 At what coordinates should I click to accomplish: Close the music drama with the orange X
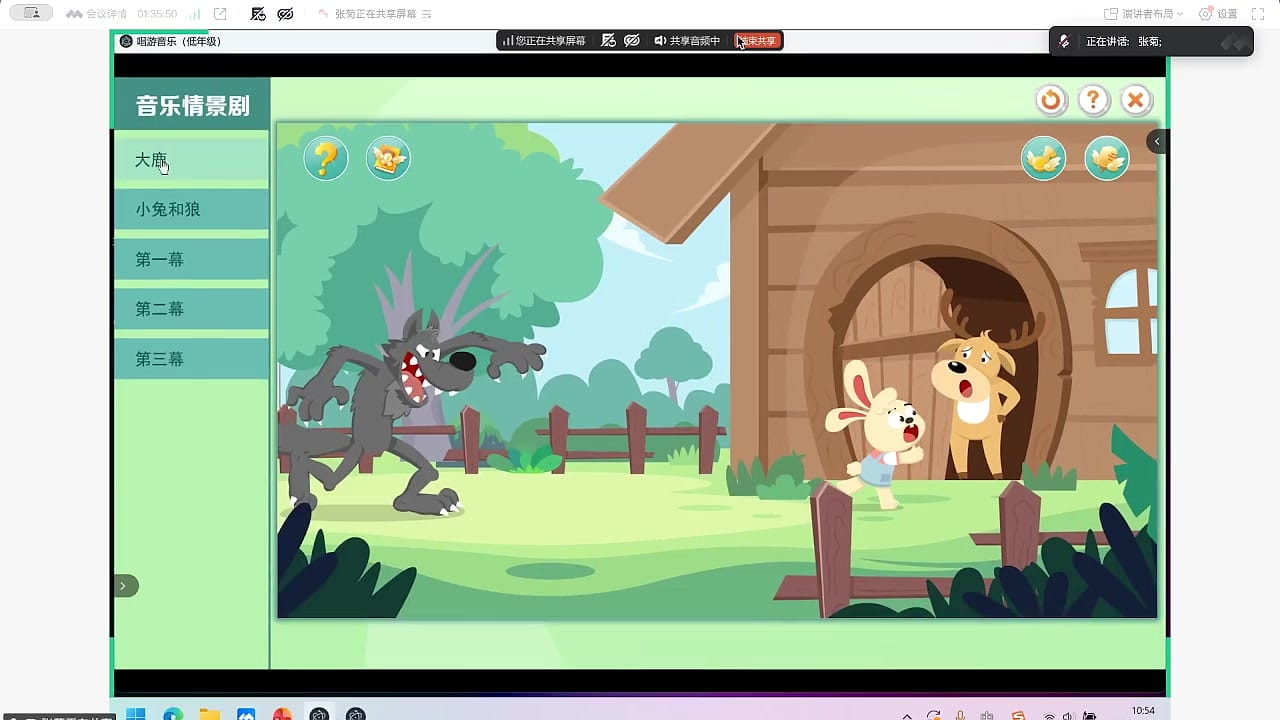pos(1136,100)
